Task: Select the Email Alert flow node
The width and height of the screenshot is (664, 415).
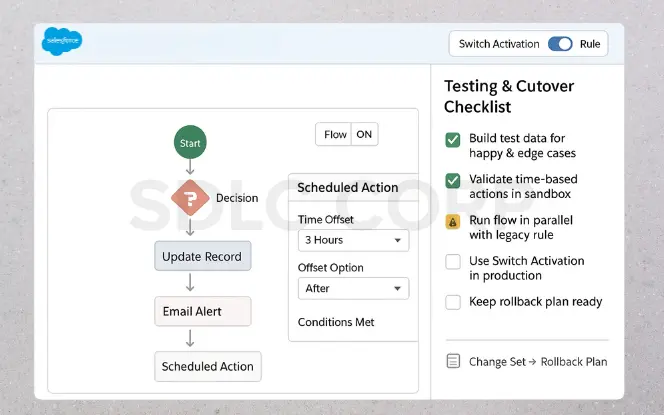Action: tap(202, 311)
